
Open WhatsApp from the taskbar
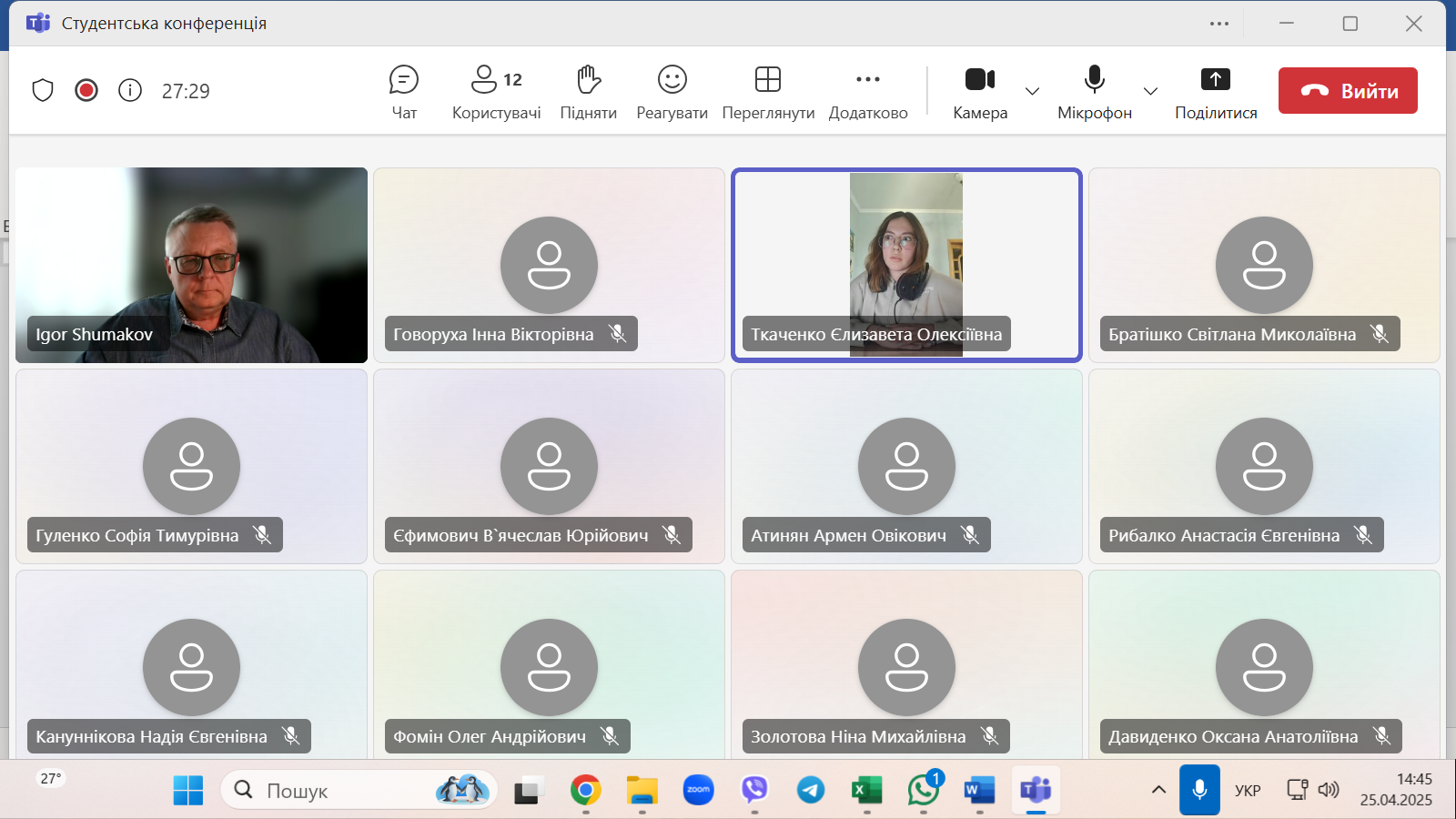[924, 788]
